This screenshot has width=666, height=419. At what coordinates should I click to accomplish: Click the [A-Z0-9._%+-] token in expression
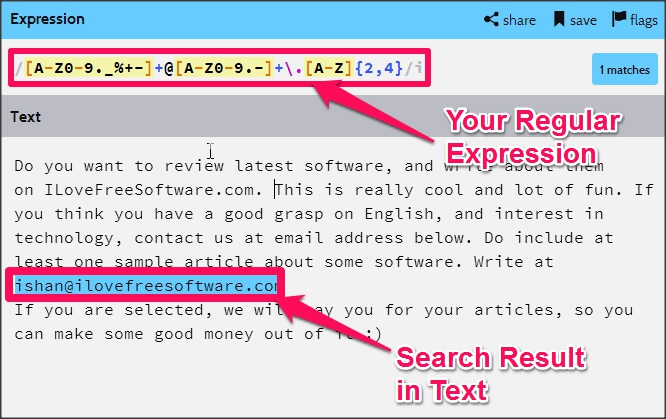[88, 68]
